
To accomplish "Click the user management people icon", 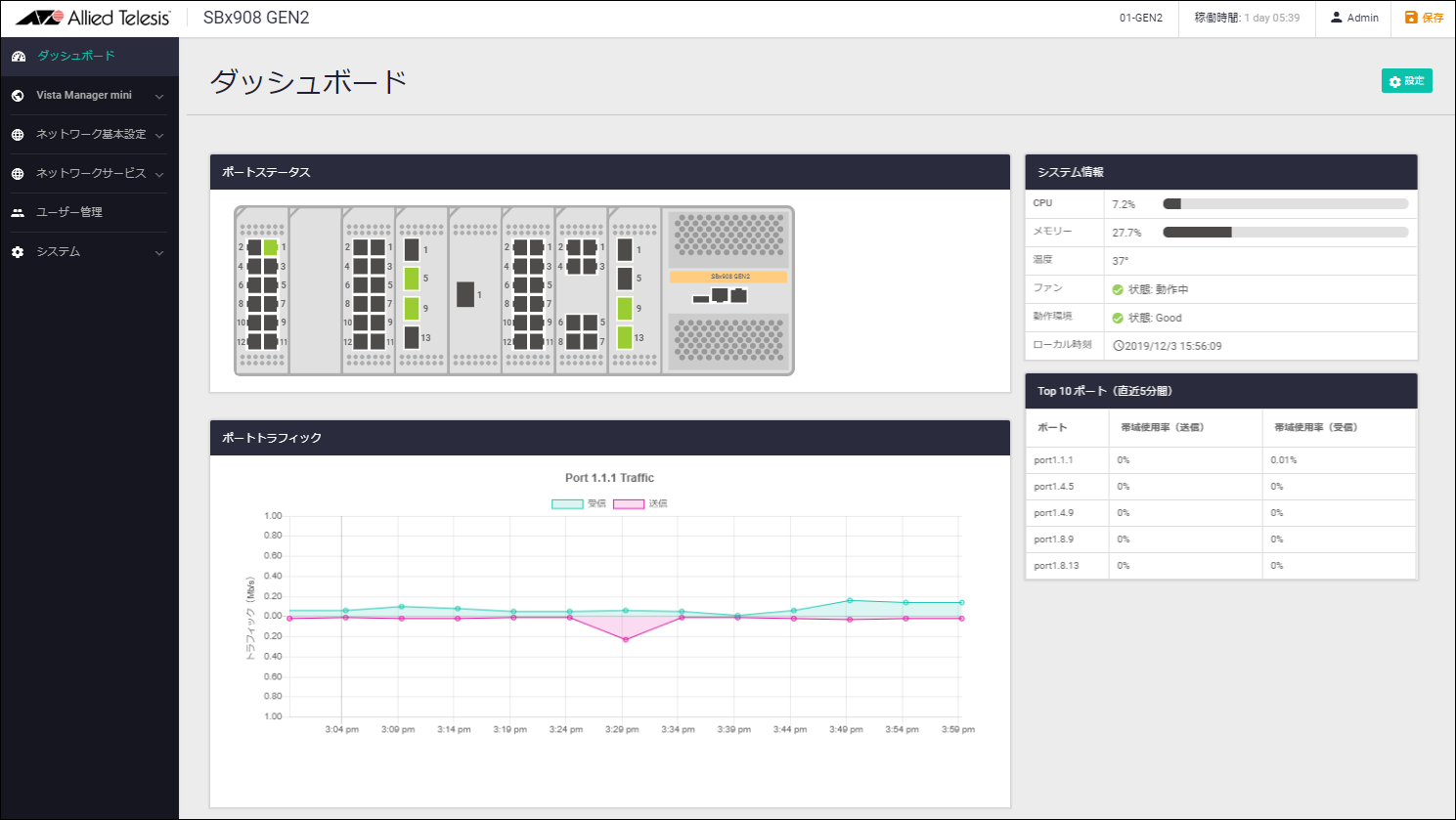I will [x=18, y=212].
